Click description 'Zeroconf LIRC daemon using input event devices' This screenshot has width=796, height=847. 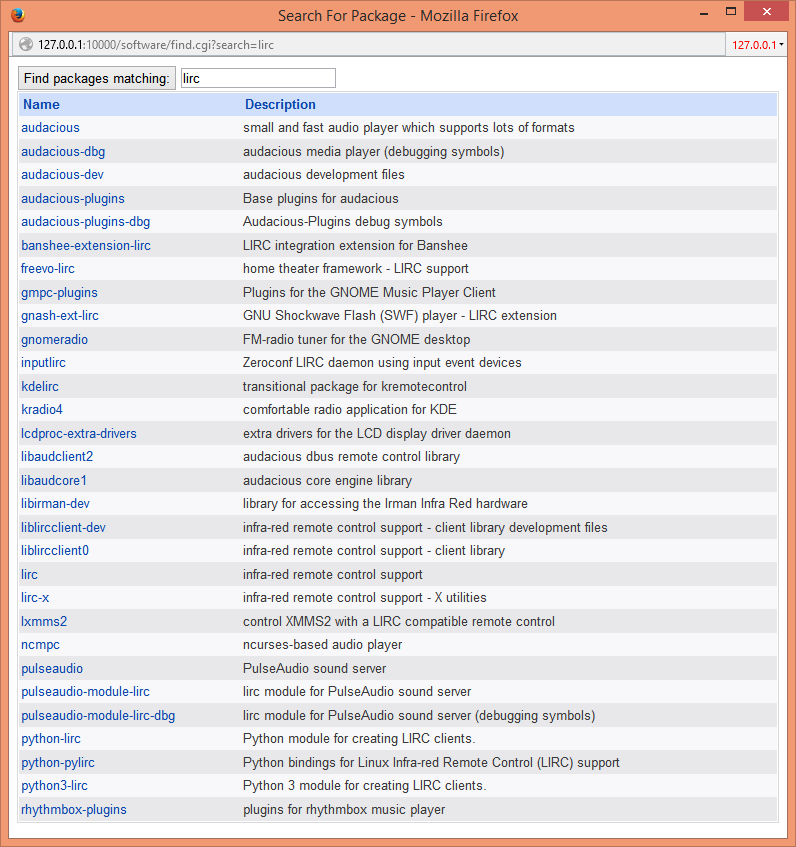point(382,362)
